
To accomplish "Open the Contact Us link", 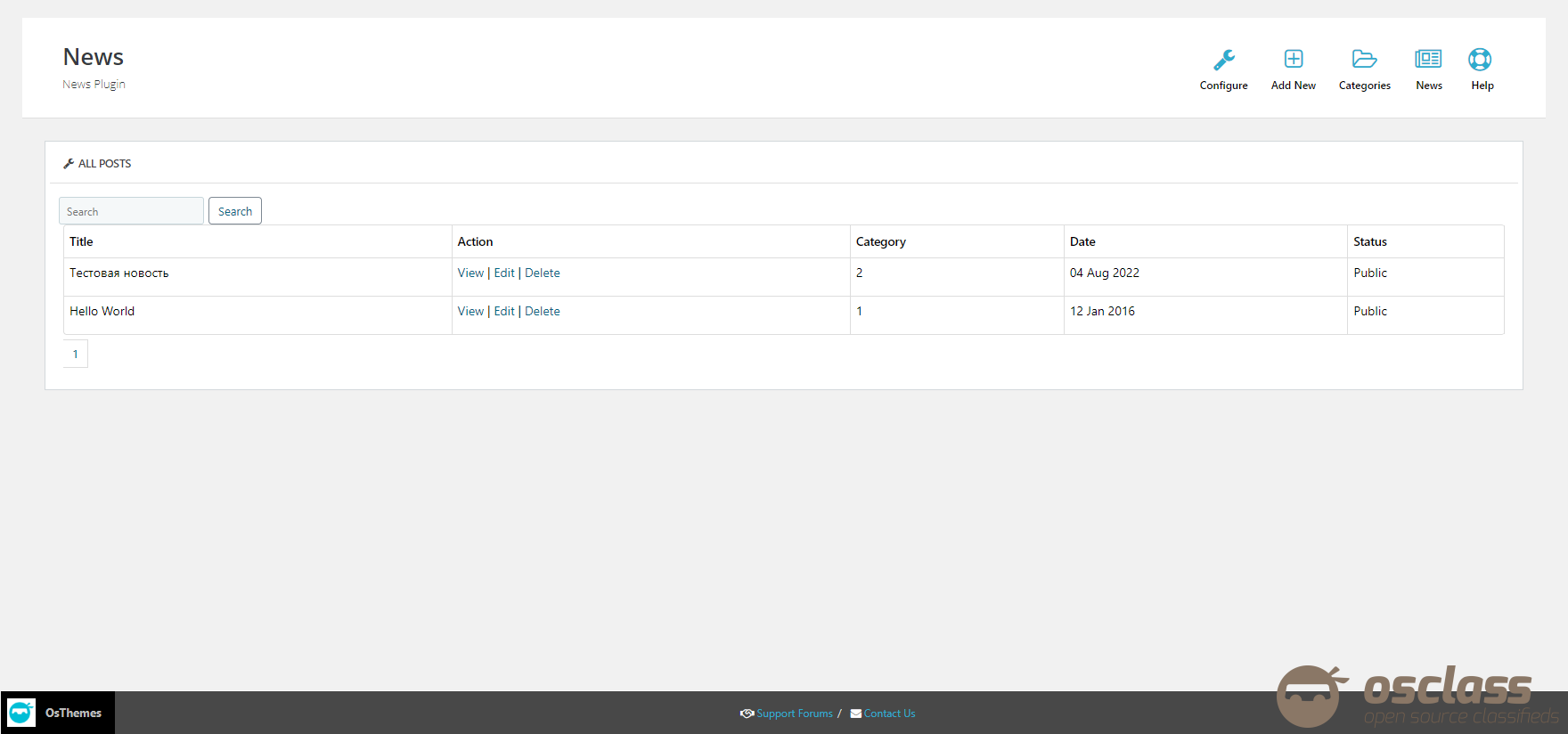I will tap(889, 714).
